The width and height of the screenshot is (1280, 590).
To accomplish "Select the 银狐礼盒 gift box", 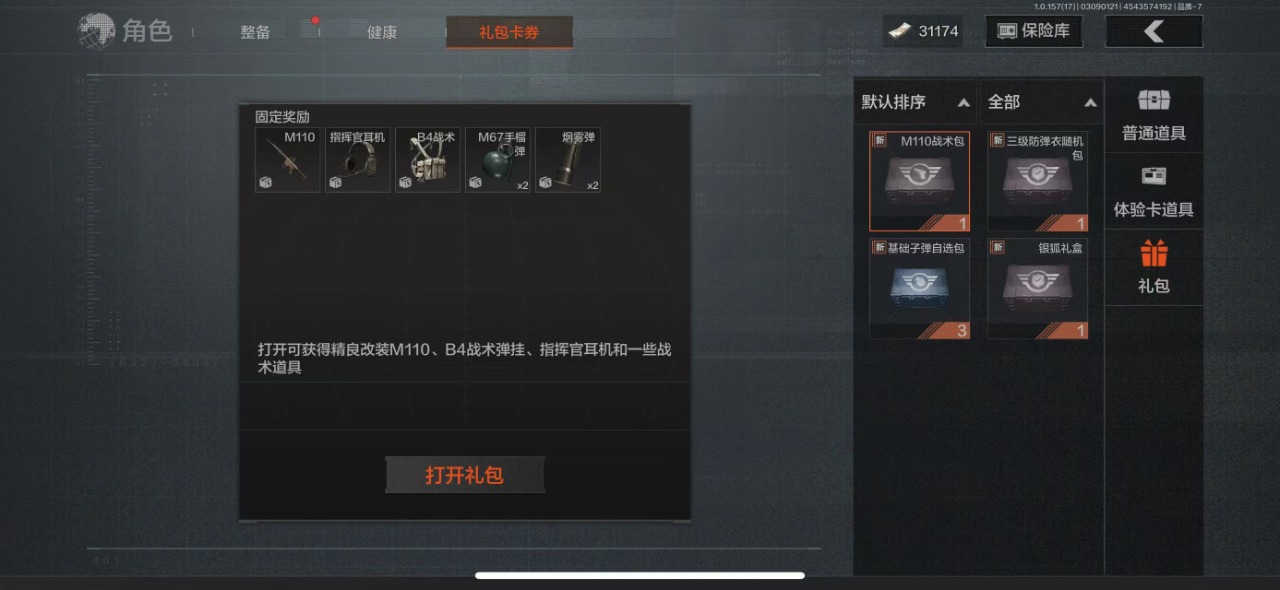I will [1038, 288].
